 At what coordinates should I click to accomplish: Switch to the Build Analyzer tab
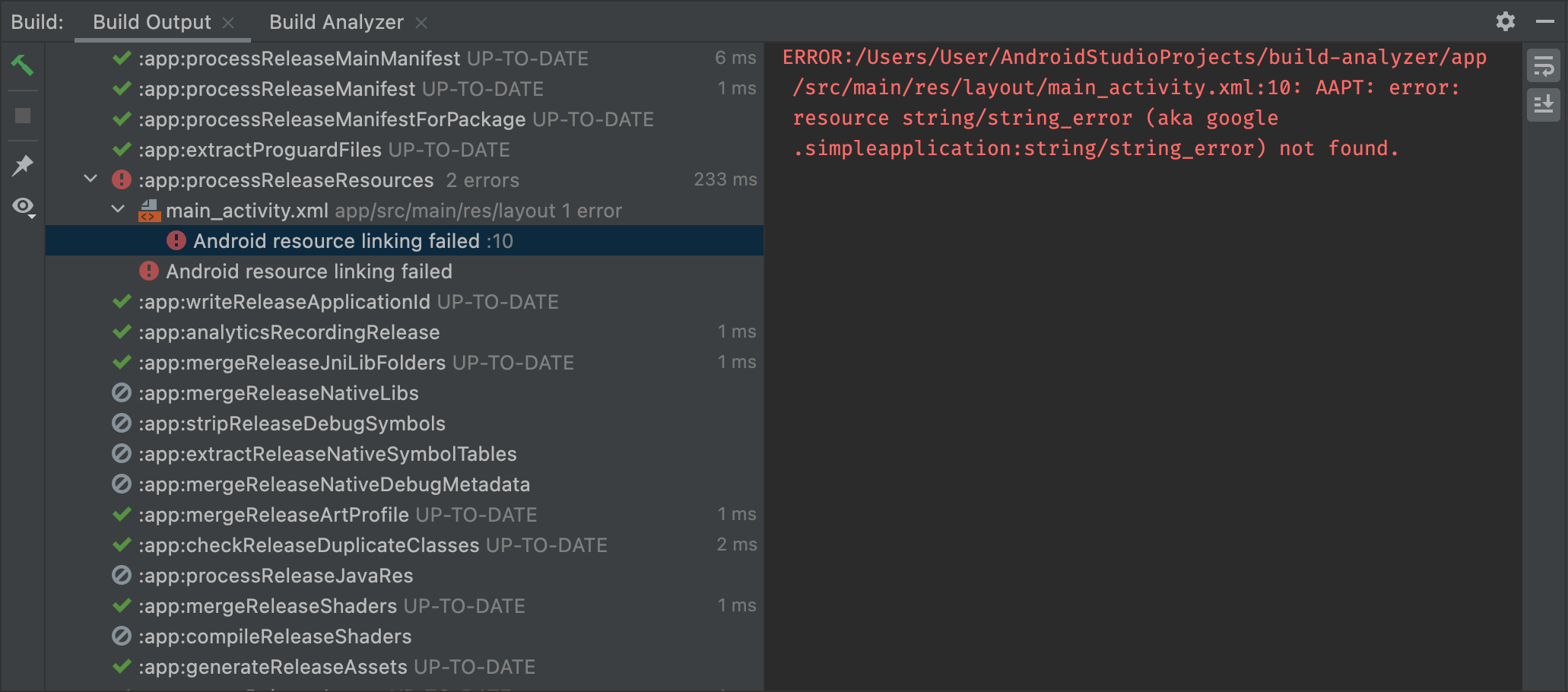[336, 22]
